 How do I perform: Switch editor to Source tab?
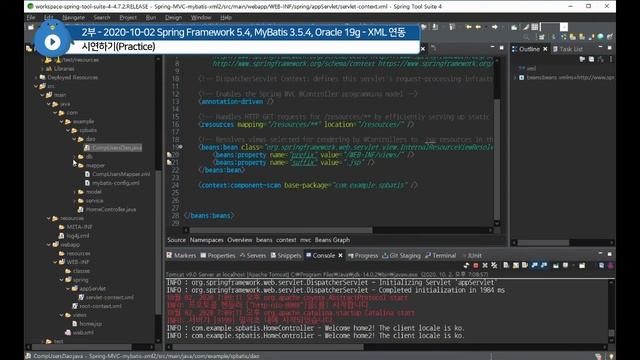click(x=176, y=240)
